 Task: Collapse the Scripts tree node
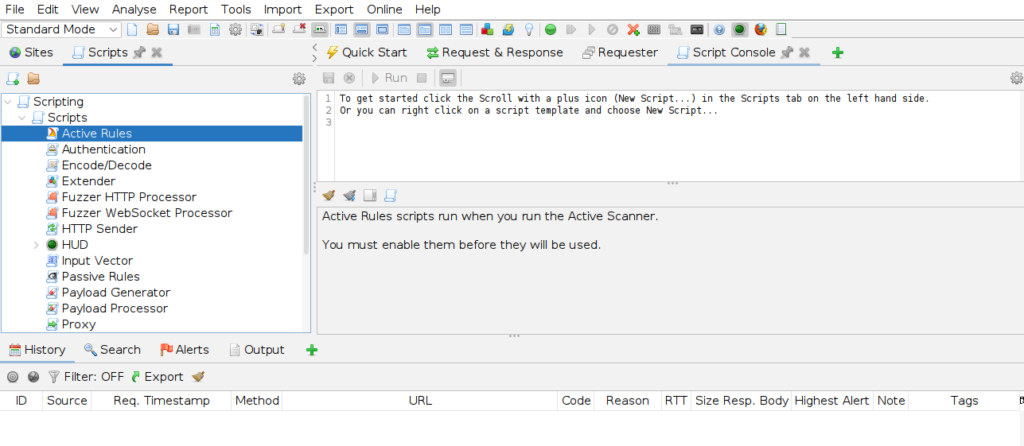point(22,118)
